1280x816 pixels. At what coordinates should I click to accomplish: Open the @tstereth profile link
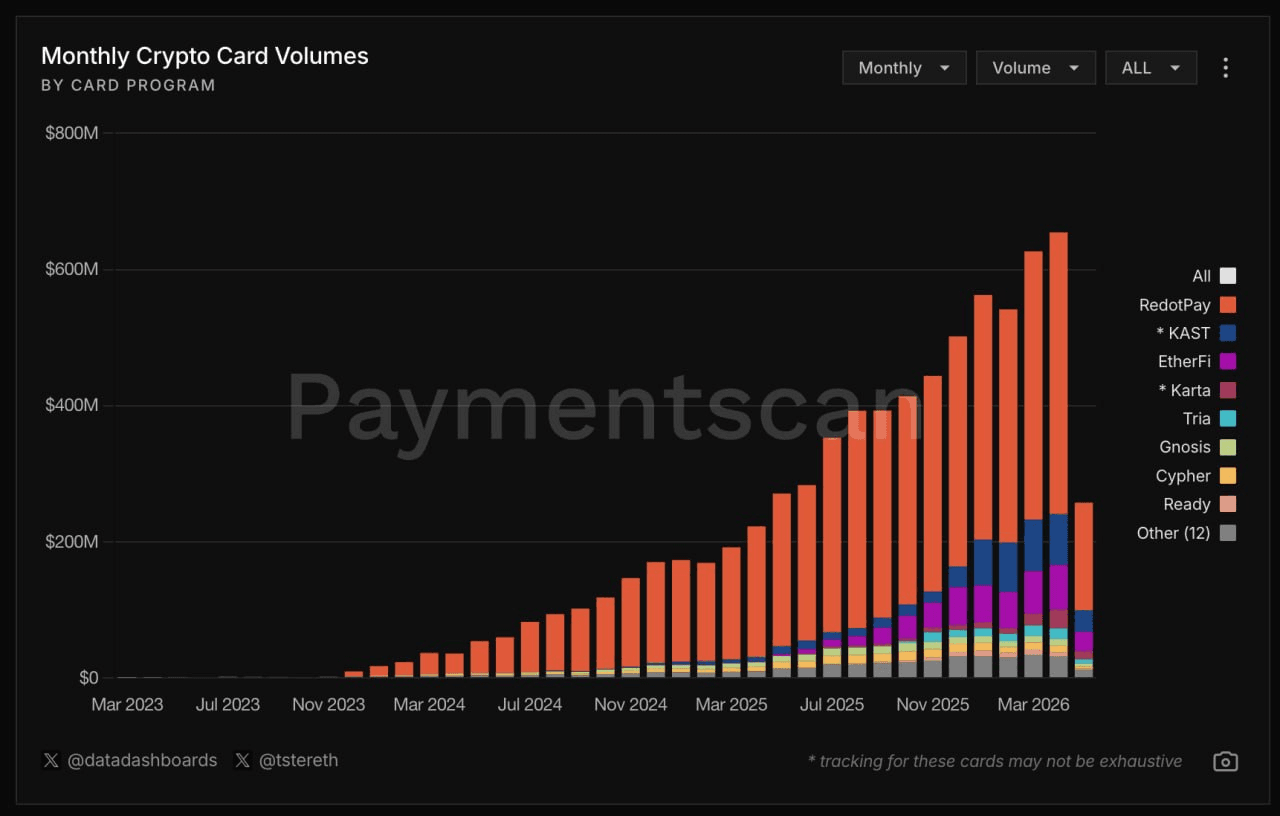pos(298,761)
